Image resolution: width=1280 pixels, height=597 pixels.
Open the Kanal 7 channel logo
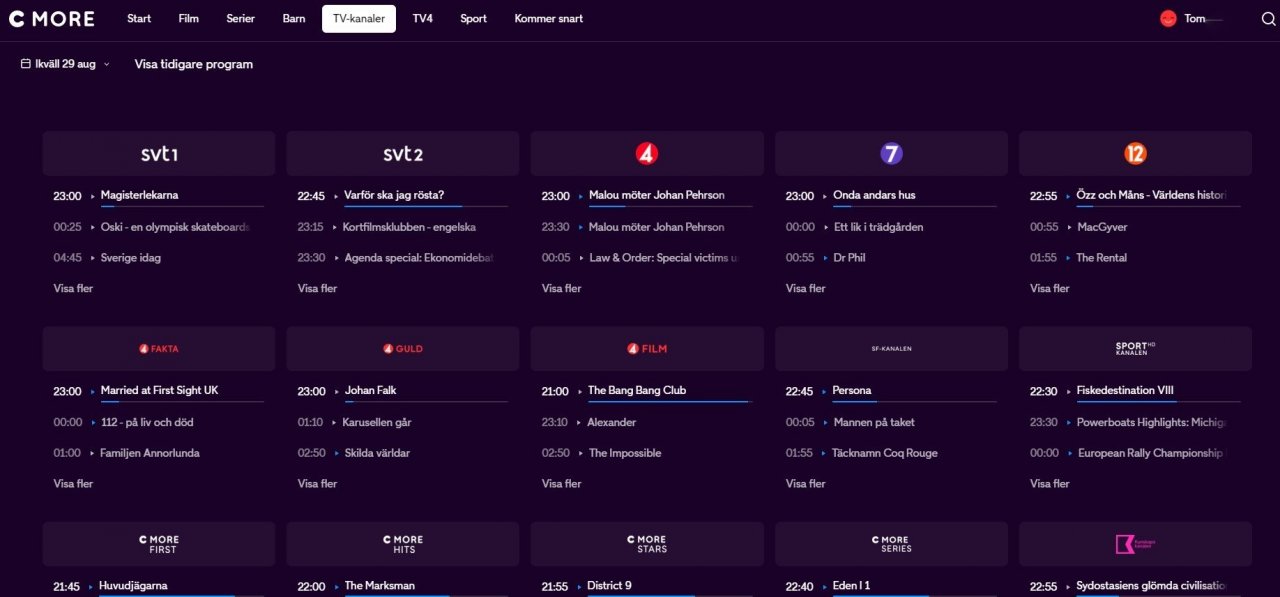[x=891, y=154]
